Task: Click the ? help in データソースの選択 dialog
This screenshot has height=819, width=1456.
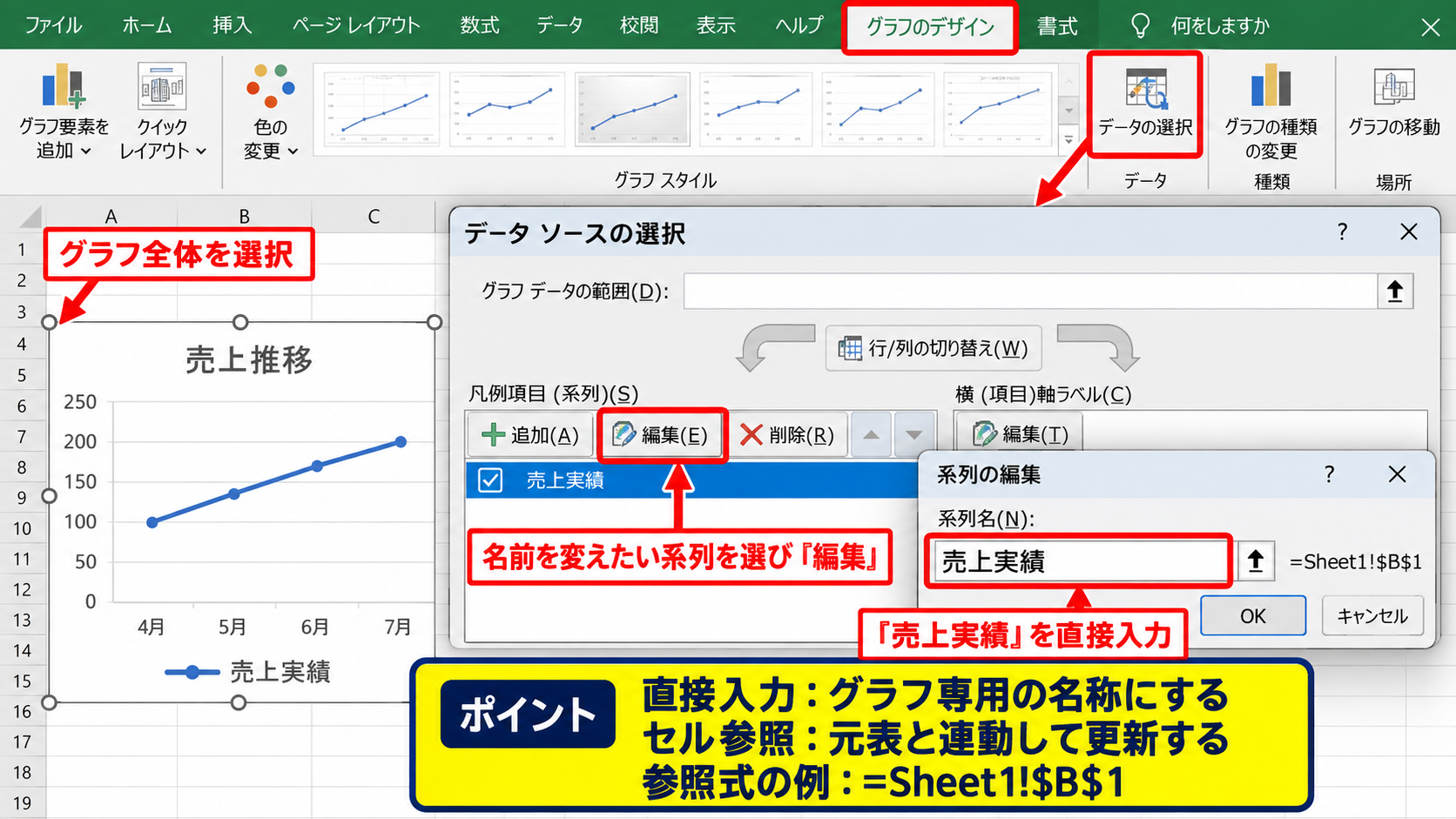Action: (x=1342, y=232)
